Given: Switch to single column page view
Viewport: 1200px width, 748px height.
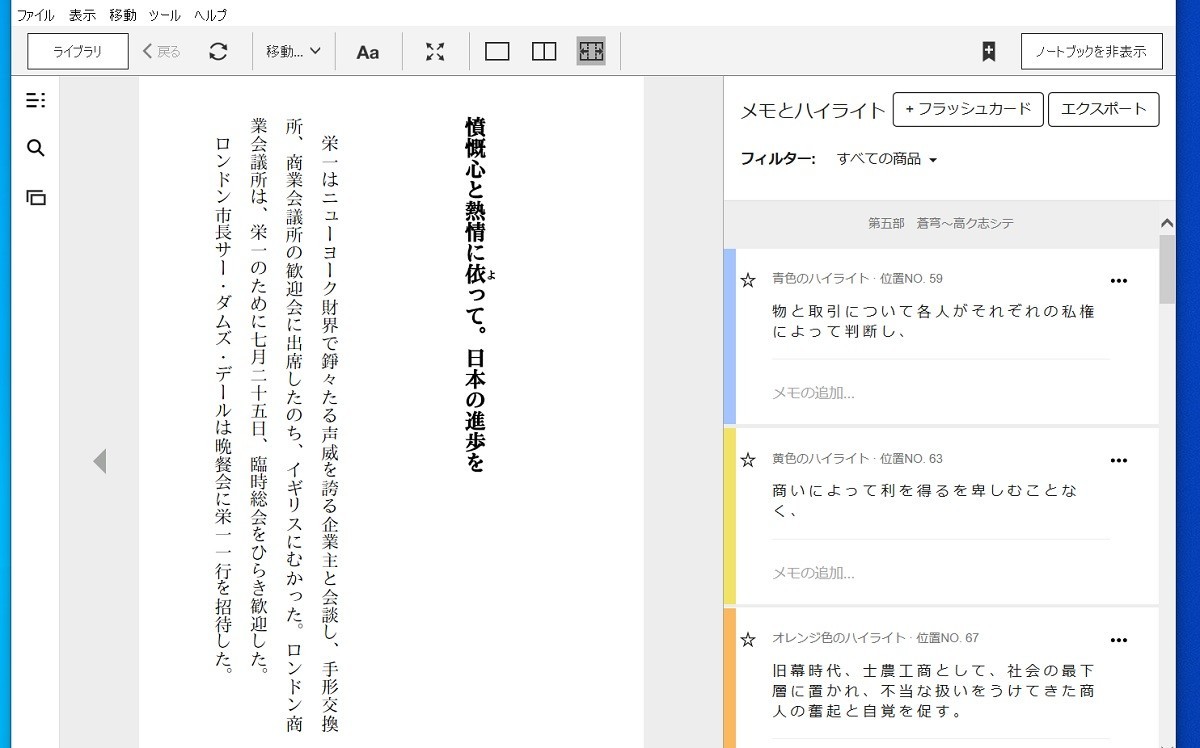Looking at the screenshot, I should (497, 51).
